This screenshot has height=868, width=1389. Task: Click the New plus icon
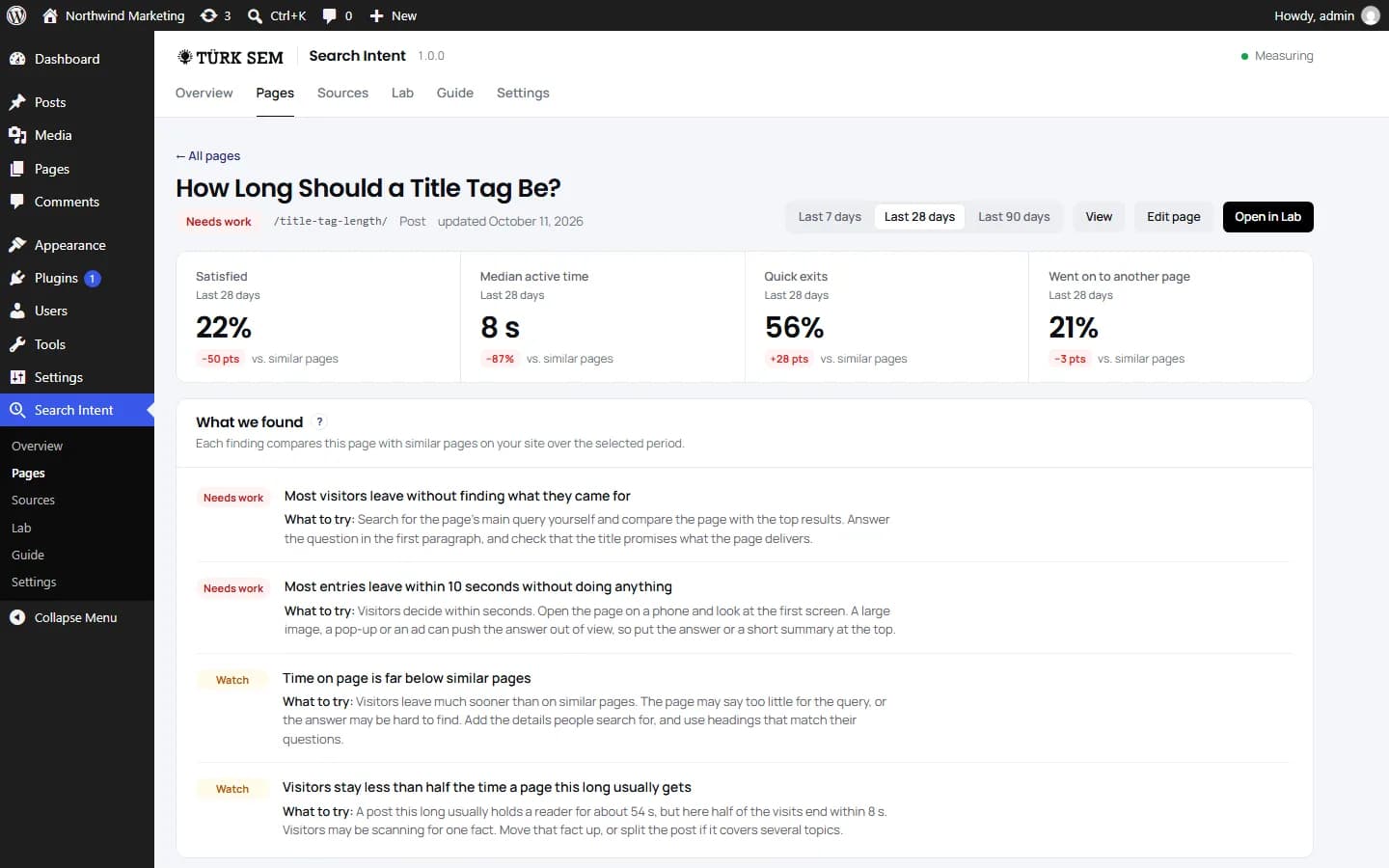pos(376,15)
